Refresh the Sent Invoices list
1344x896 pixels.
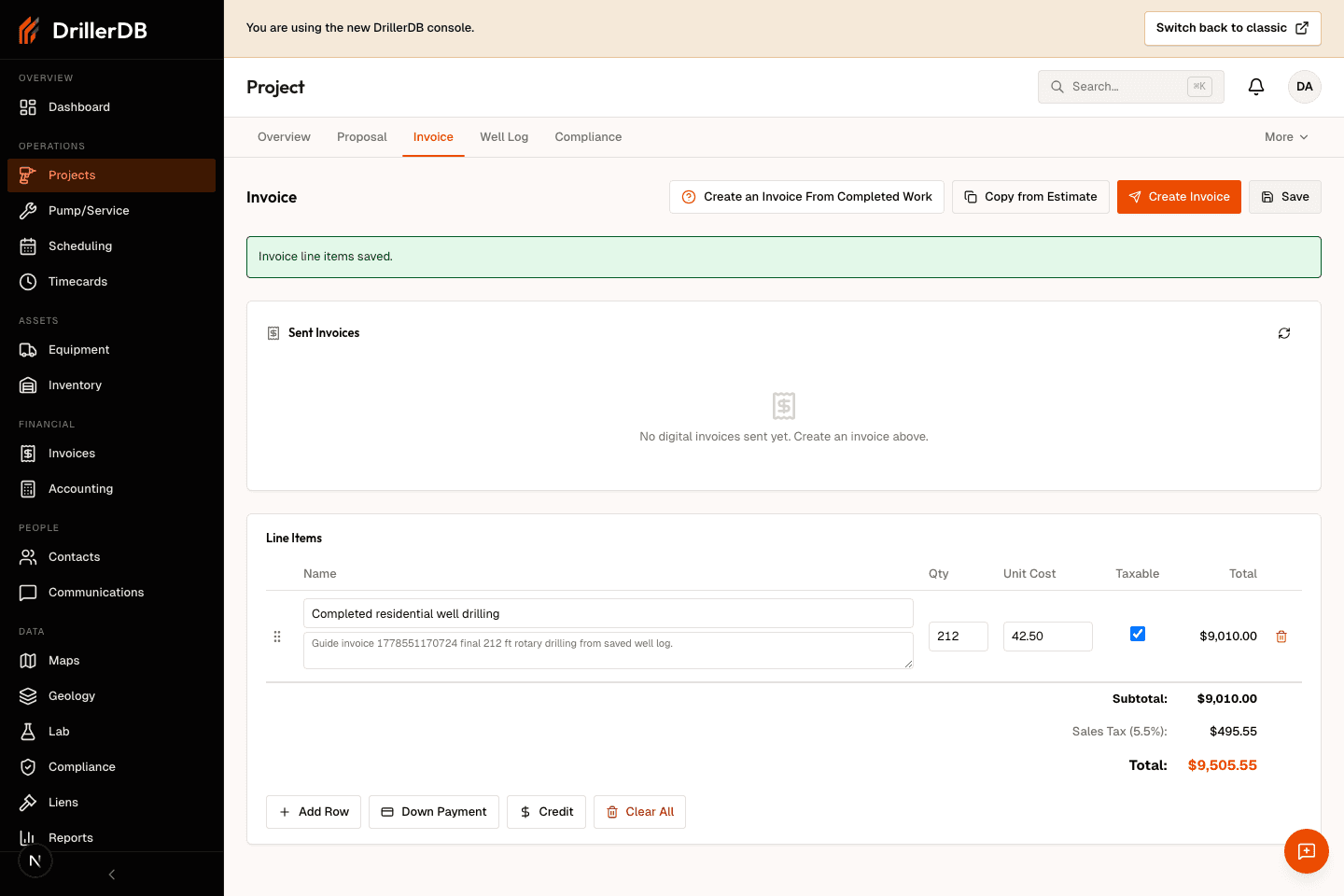coord(1284,333)
